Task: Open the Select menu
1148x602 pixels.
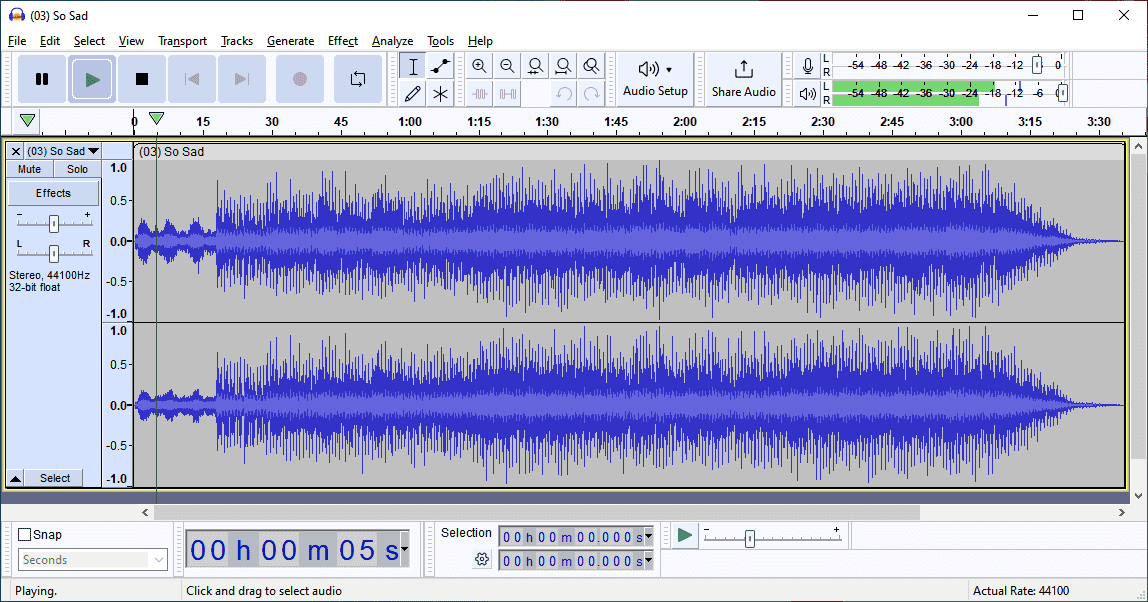Action: [89, 41]
